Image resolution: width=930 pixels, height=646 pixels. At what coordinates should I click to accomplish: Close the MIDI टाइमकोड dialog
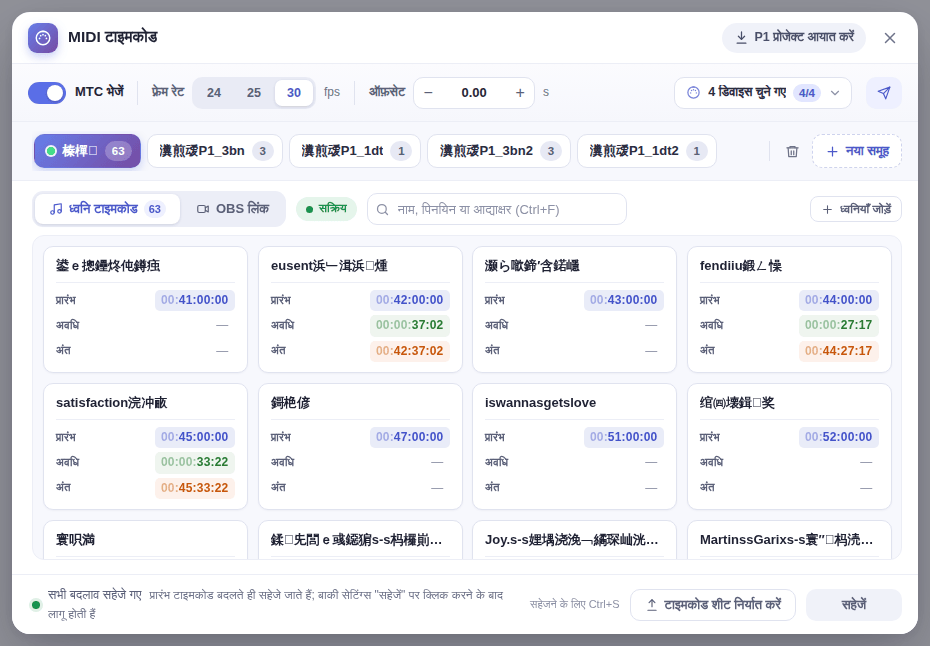(890, 38)
